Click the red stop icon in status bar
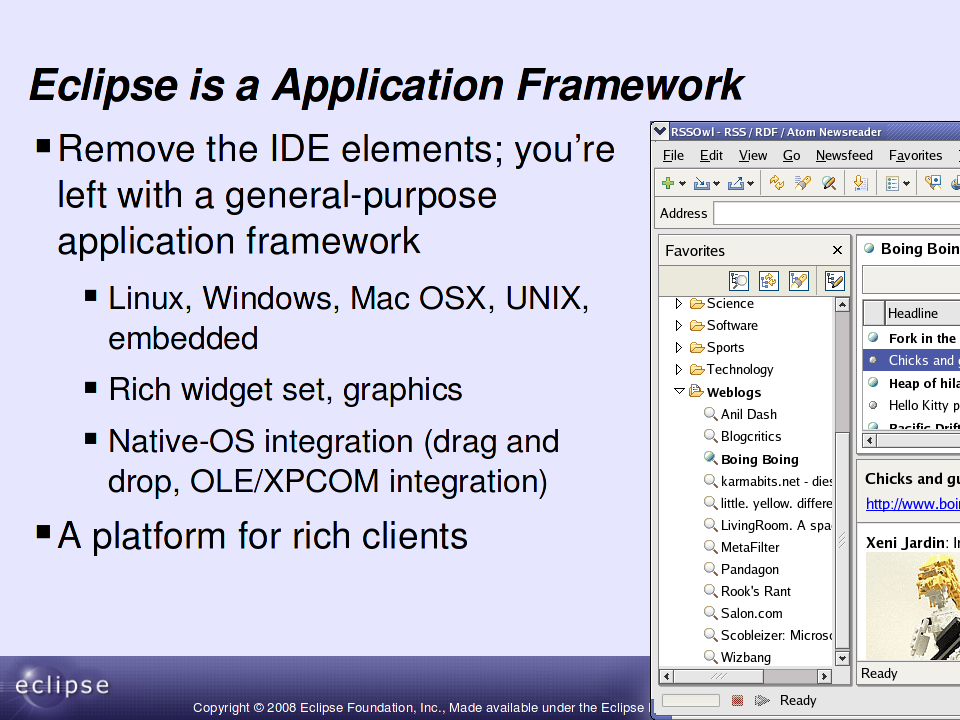The image size is (960, 720). [737, 700]
